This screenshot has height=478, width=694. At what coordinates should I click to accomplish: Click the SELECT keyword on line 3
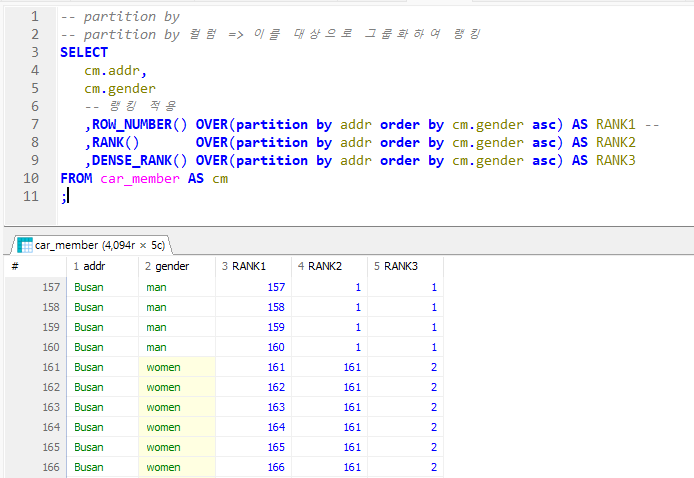[x=84, y=52]
